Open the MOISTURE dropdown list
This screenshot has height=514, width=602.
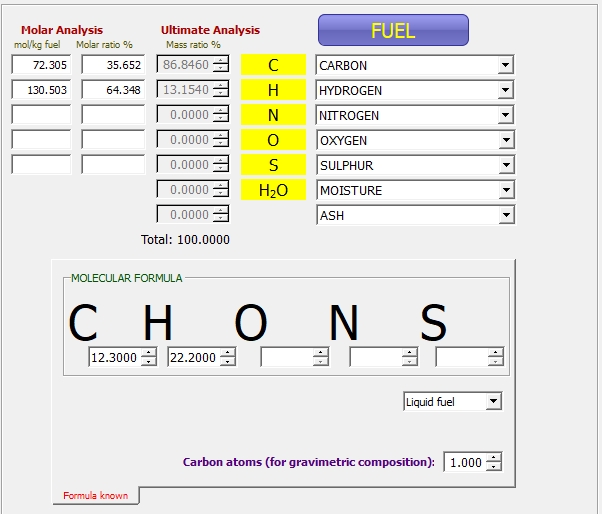click(506, 191)
